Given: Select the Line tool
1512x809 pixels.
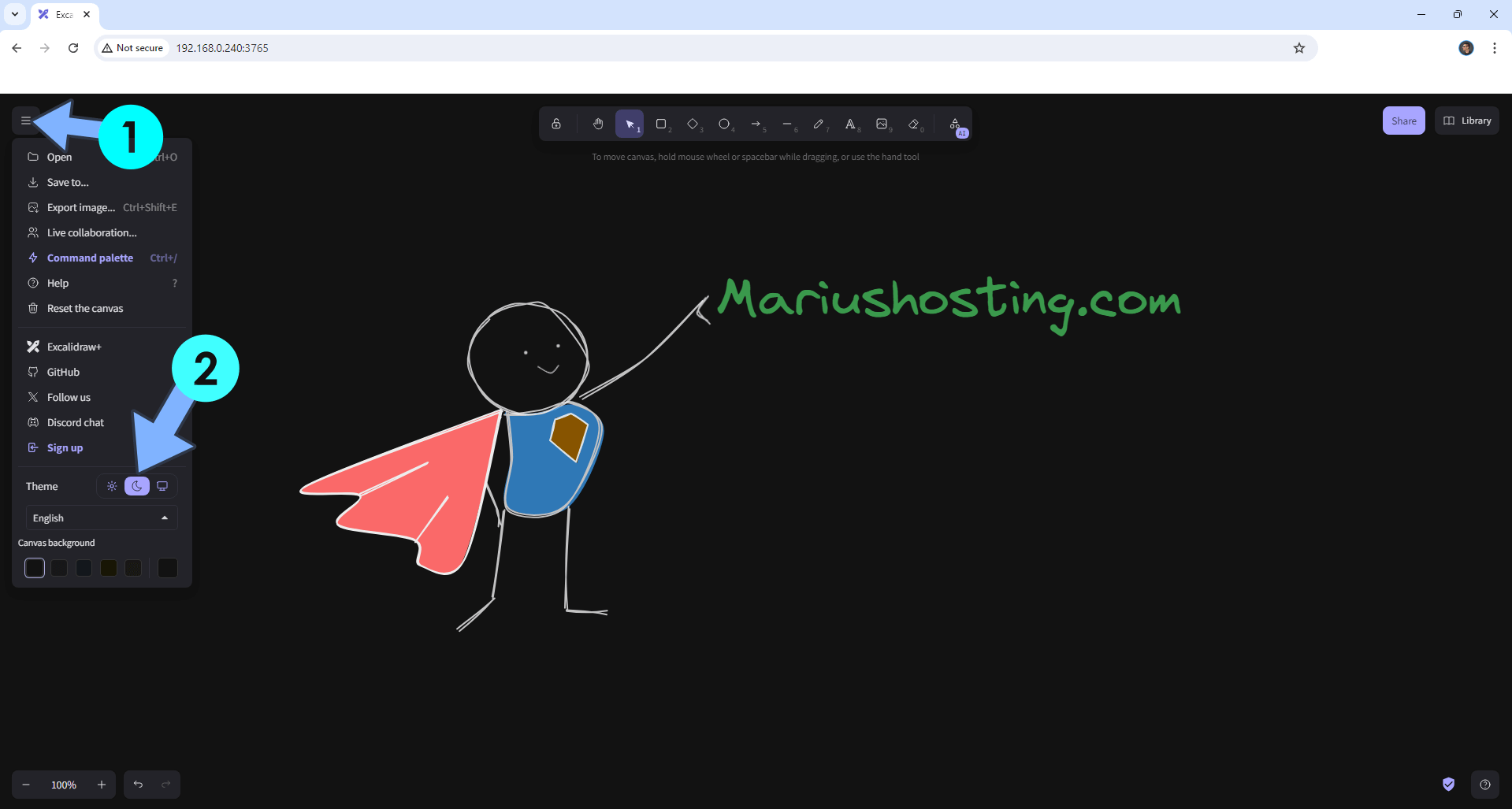Looking at the screenshot, I should click(x=787, y=124).
